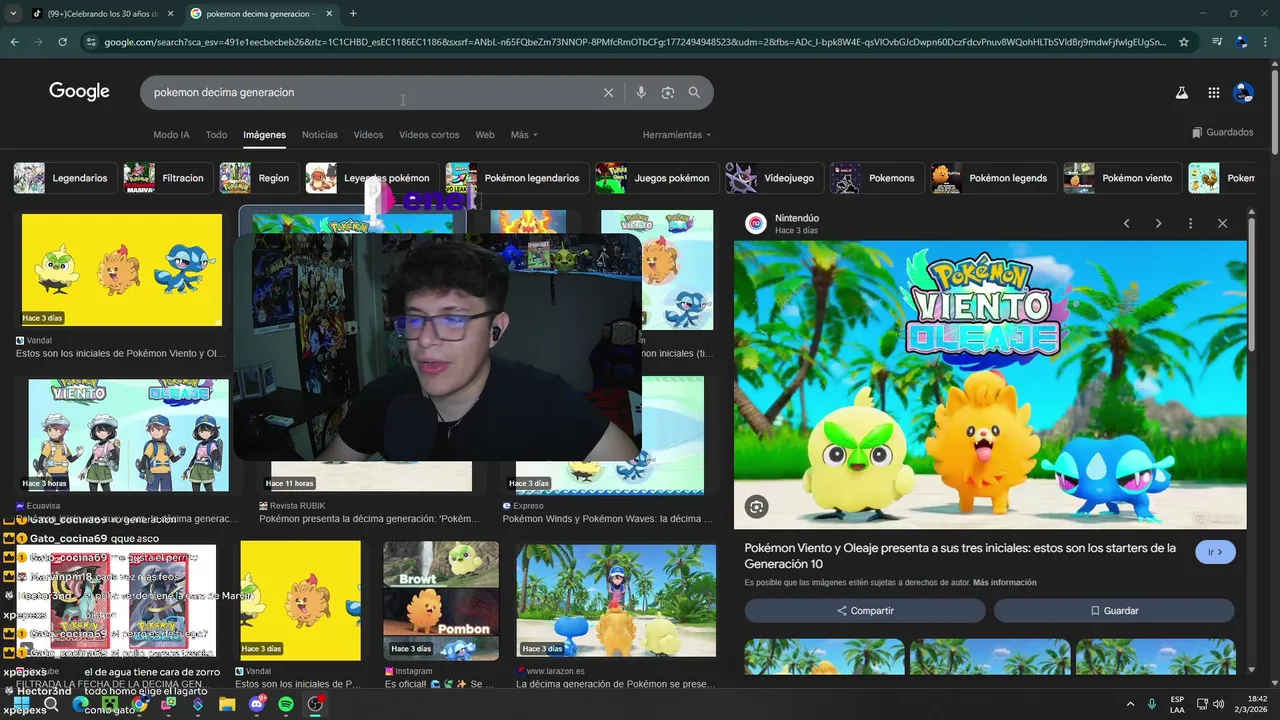Open Nintendúo source in preview header
The width and height of the screenshot is (1280, 720).
pos(785,223)
